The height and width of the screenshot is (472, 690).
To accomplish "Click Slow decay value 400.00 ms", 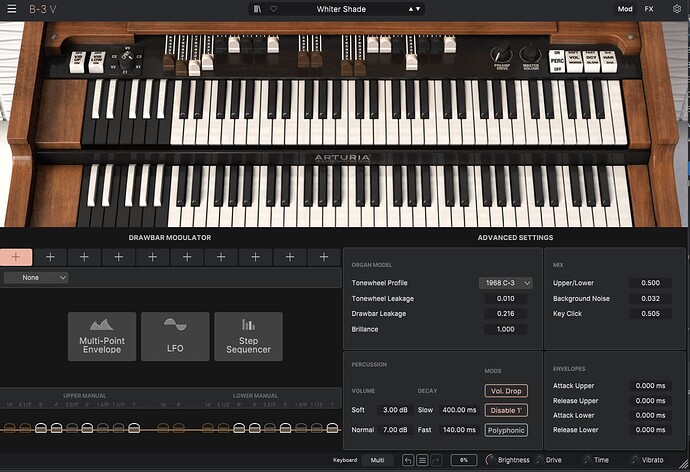I will point(459,410).
